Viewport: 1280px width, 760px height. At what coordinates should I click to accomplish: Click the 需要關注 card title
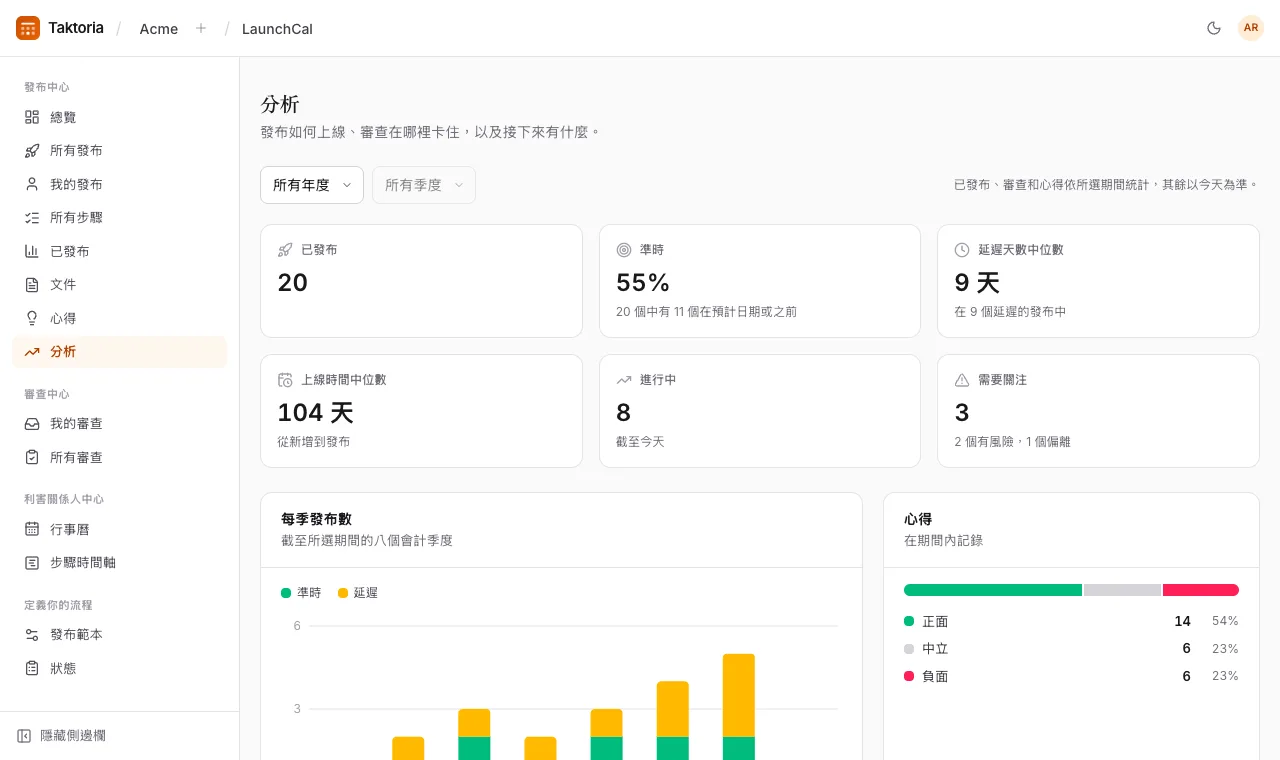(1002, 380)
